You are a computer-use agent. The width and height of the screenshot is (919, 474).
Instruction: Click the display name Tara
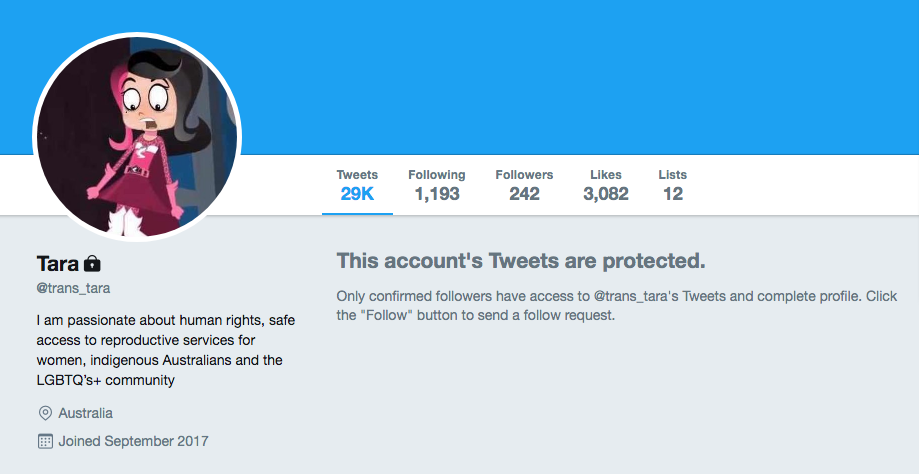click(x=57, y=264)
